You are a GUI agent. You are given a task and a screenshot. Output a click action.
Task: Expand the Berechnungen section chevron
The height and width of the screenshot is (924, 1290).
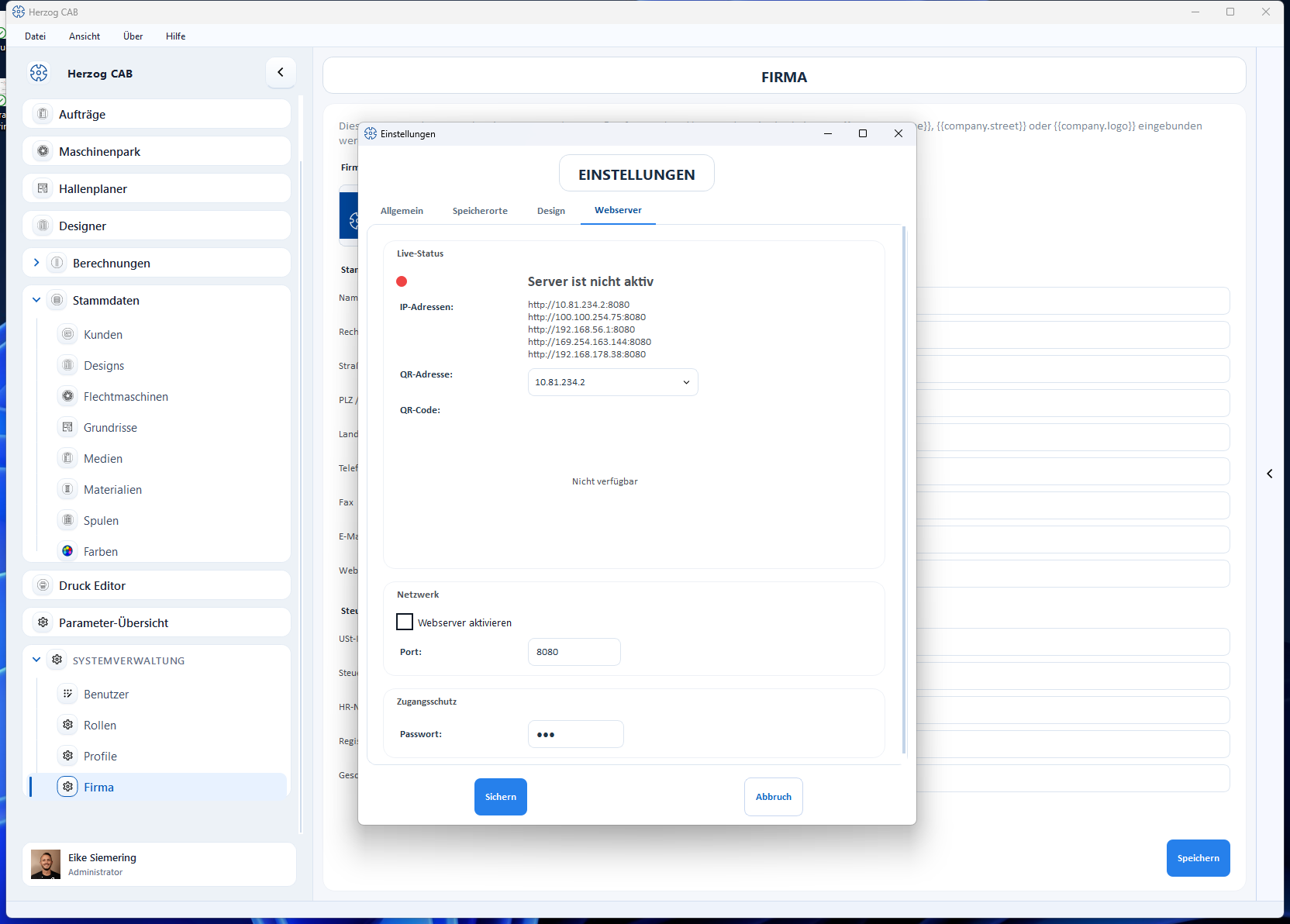click(36, 263)
